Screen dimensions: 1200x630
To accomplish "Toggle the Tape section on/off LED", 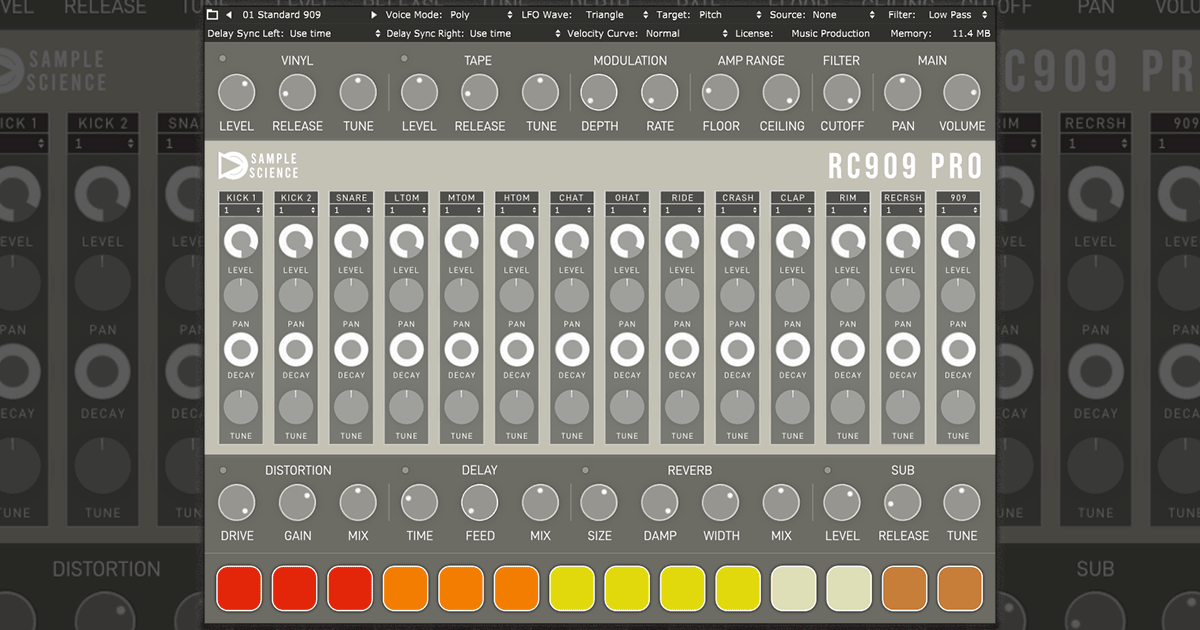I will (x=404, y=59).
